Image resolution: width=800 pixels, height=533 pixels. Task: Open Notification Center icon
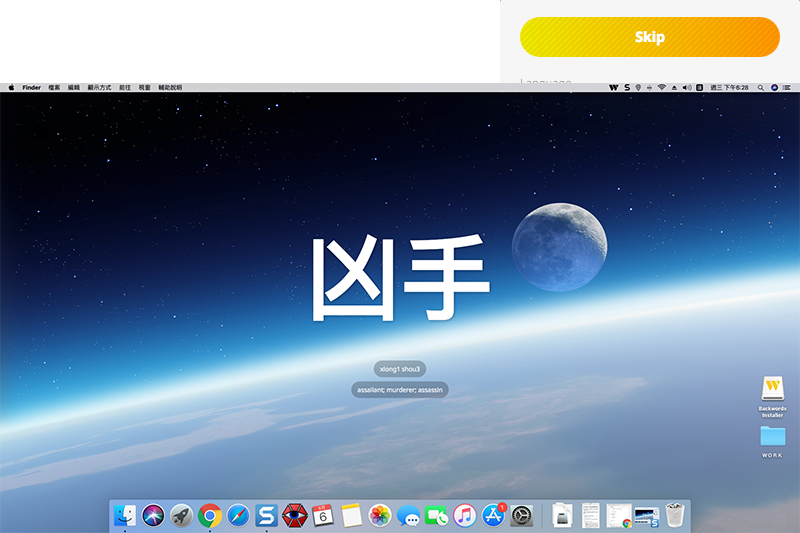click(x=787, y=87)
